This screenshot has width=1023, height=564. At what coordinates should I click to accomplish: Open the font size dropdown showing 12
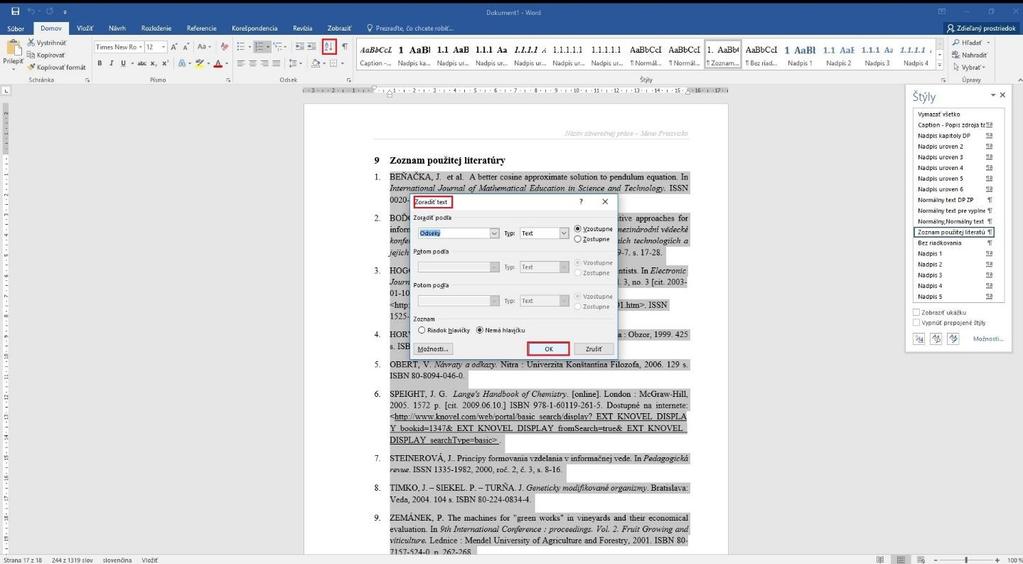[x=163, y=47]
